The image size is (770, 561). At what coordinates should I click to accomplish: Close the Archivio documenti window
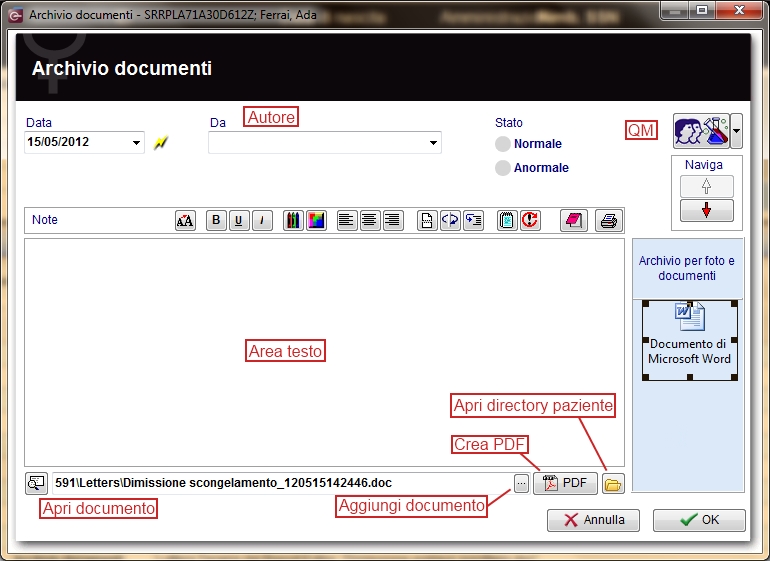point(740,10)
